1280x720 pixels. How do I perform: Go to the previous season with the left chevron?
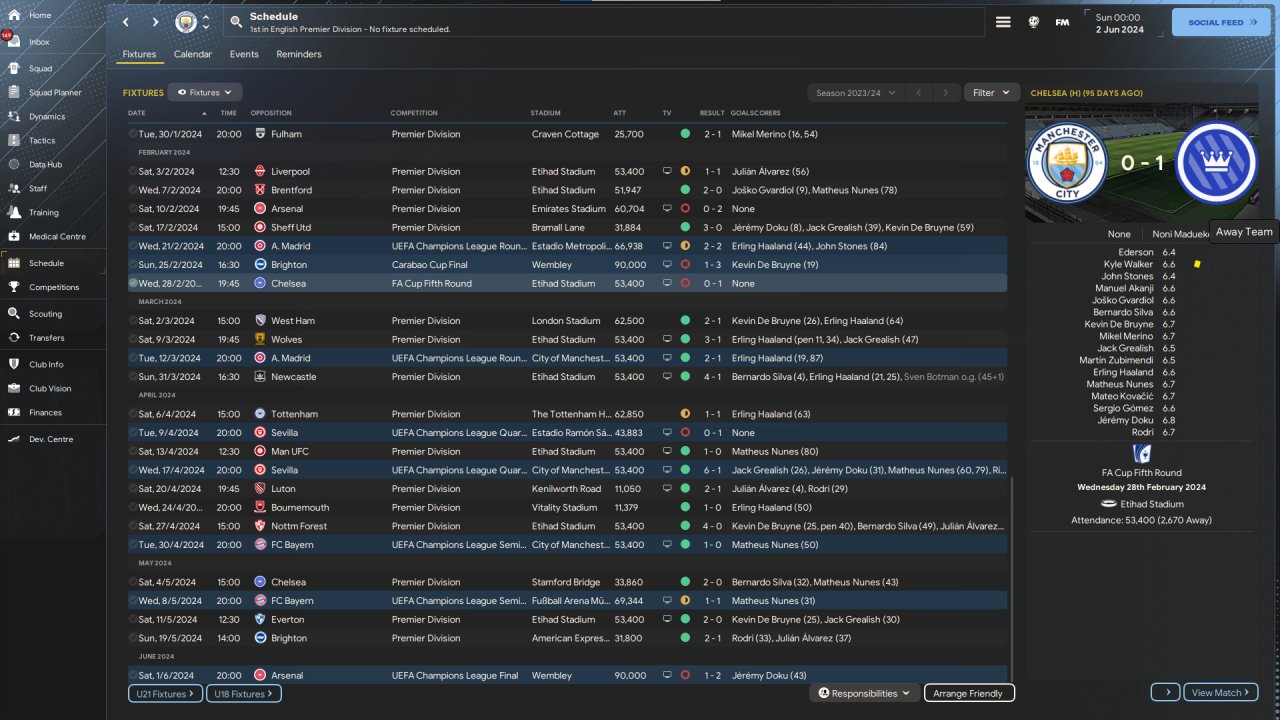pos(919,92)
